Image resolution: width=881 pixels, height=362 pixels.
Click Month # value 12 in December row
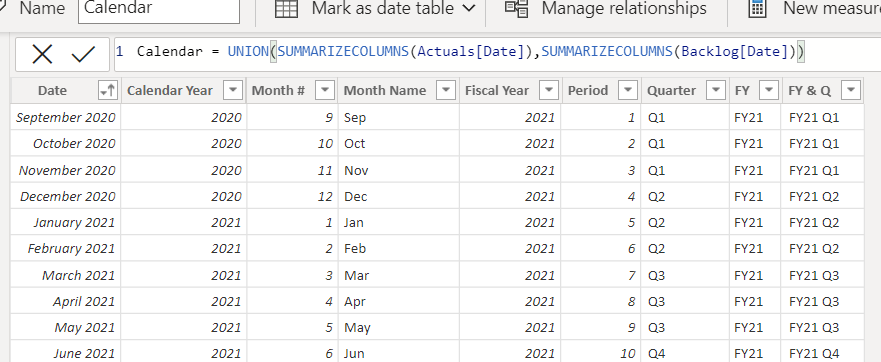pos(292,196)
